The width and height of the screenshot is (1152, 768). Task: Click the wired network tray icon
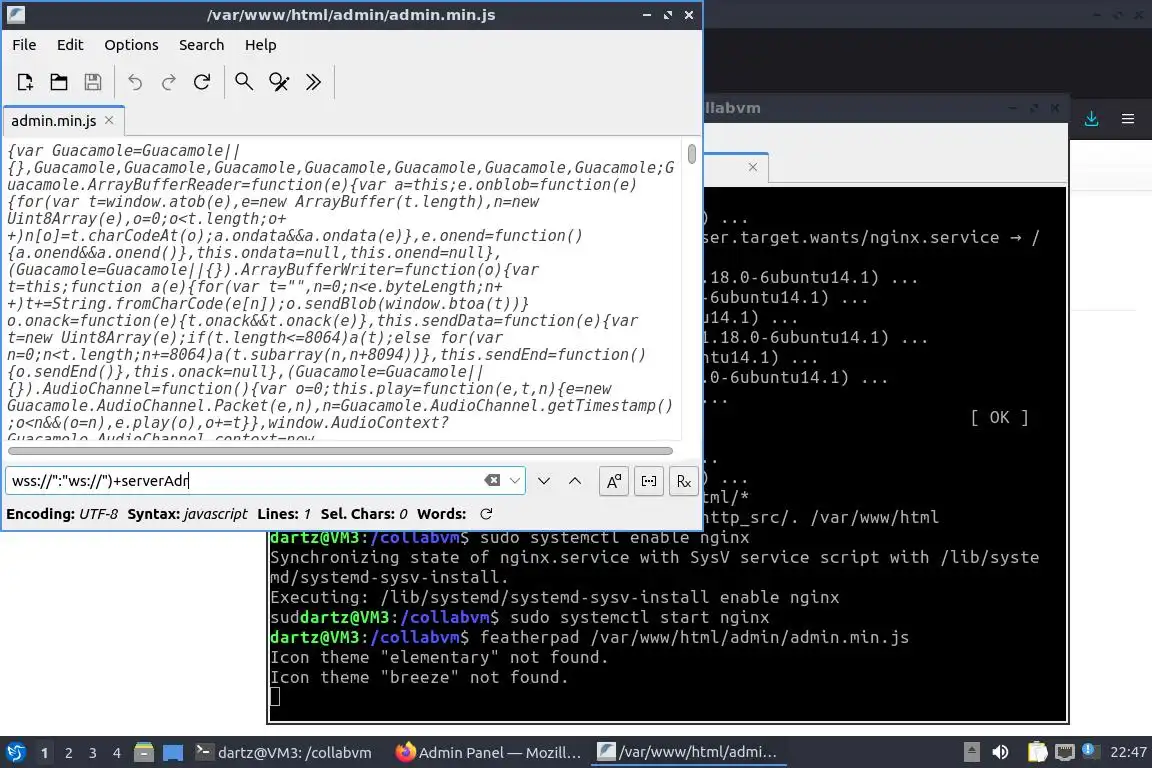coord(1065,752)
